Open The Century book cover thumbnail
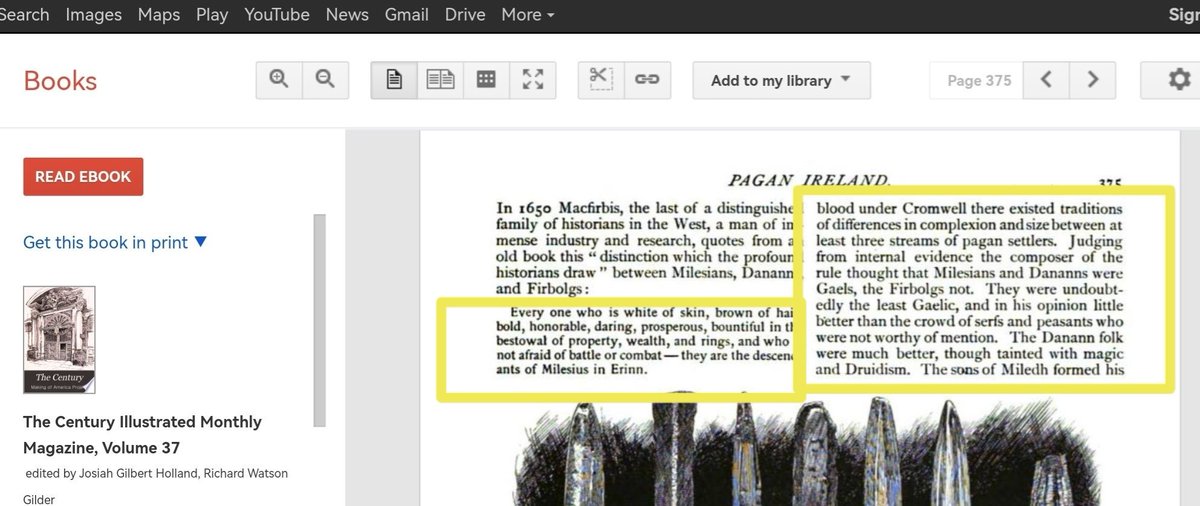1200x506 pixels. tap(59, 340)
